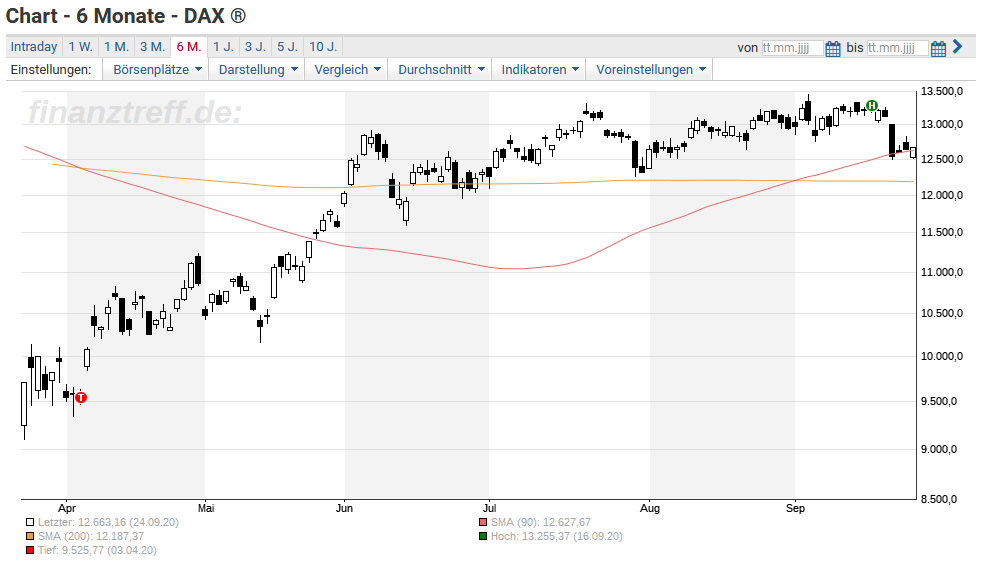Select the 1 J. timeframe tab

tap(223, 46)
